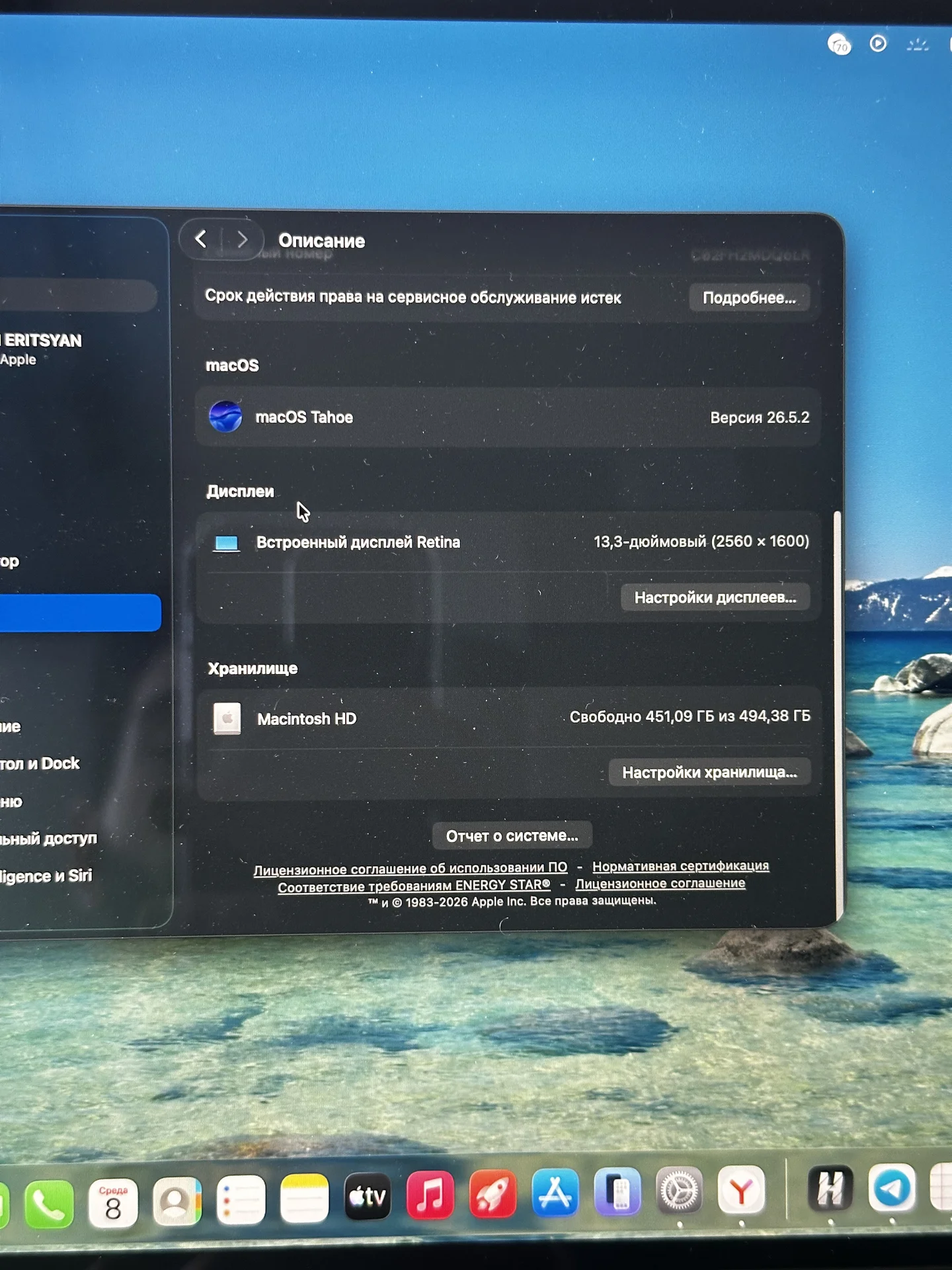The height and width of the screenshot is (1270, 952).
Task: Launch Contacts from the Dock
Action: pos(177,1201)
